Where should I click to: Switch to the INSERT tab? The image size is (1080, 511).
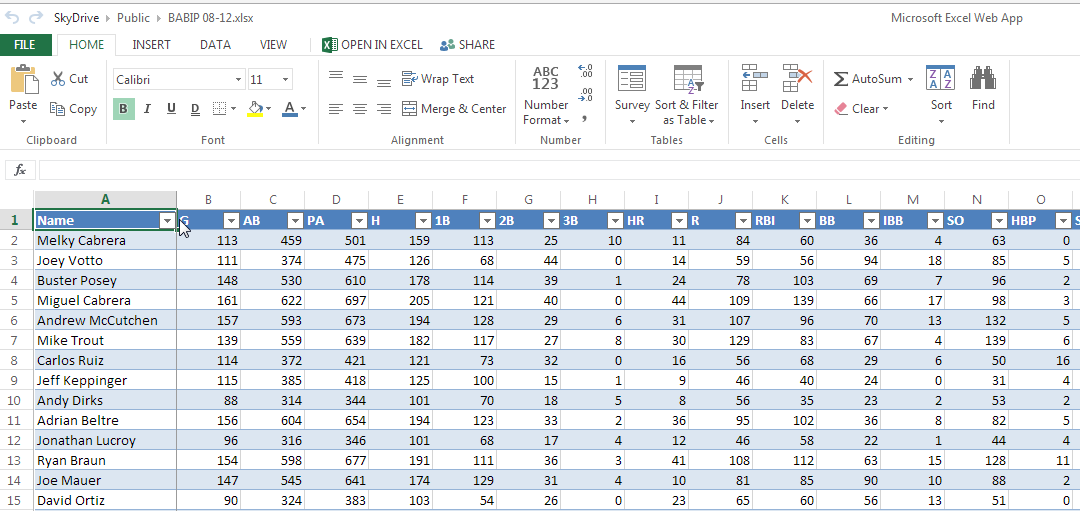pos(152,45)
